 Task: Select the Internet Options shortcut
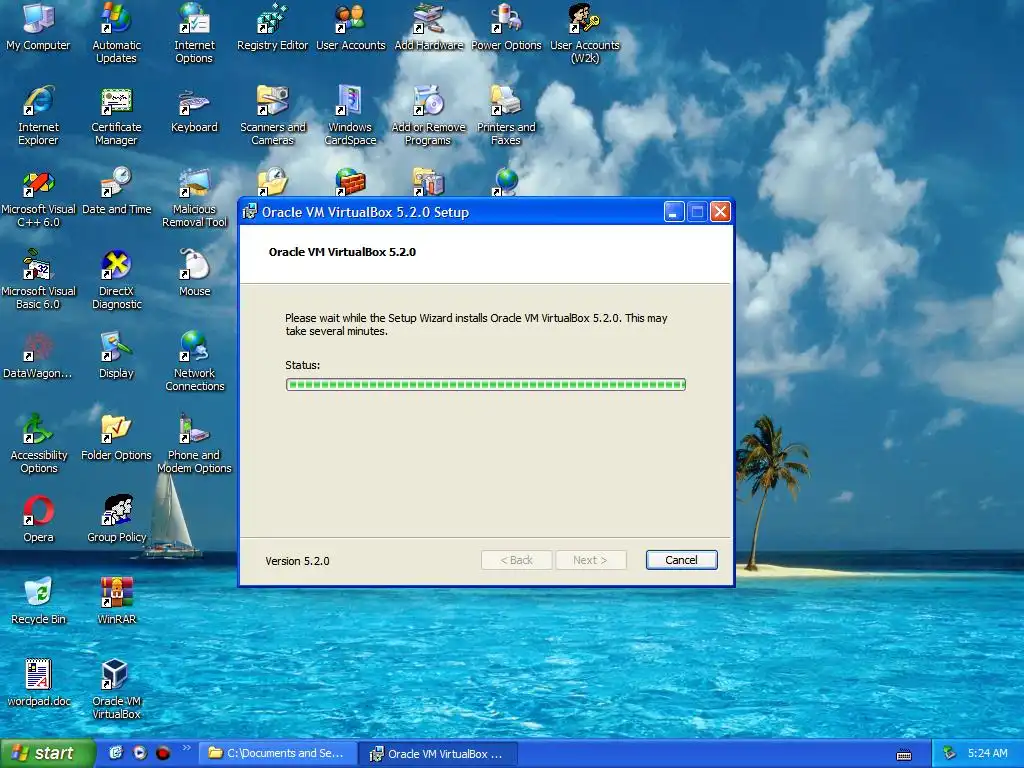click(x=194, y=33)
